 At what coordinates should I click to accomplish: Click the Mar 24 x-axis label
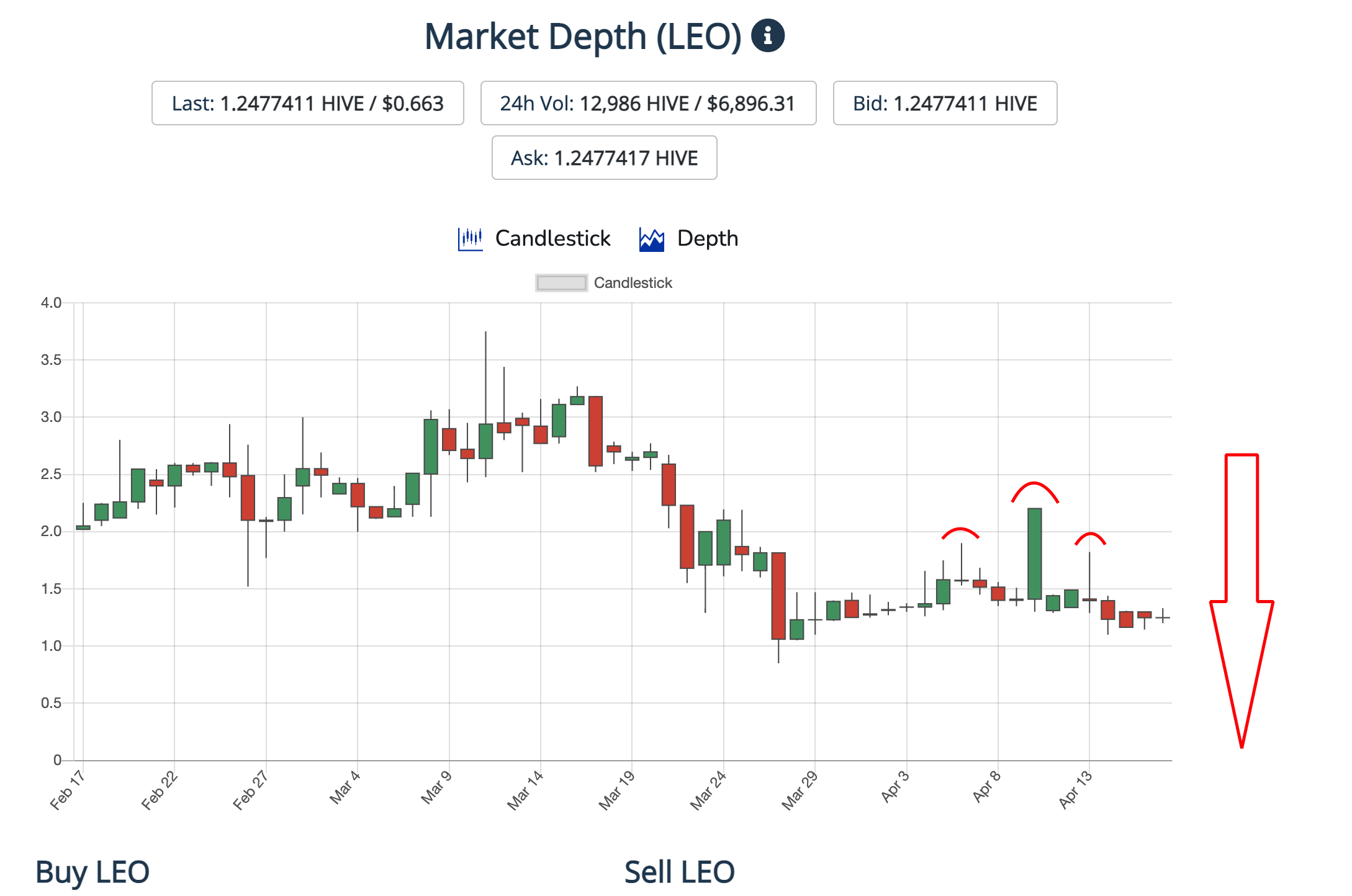click(x=708, y=790)
